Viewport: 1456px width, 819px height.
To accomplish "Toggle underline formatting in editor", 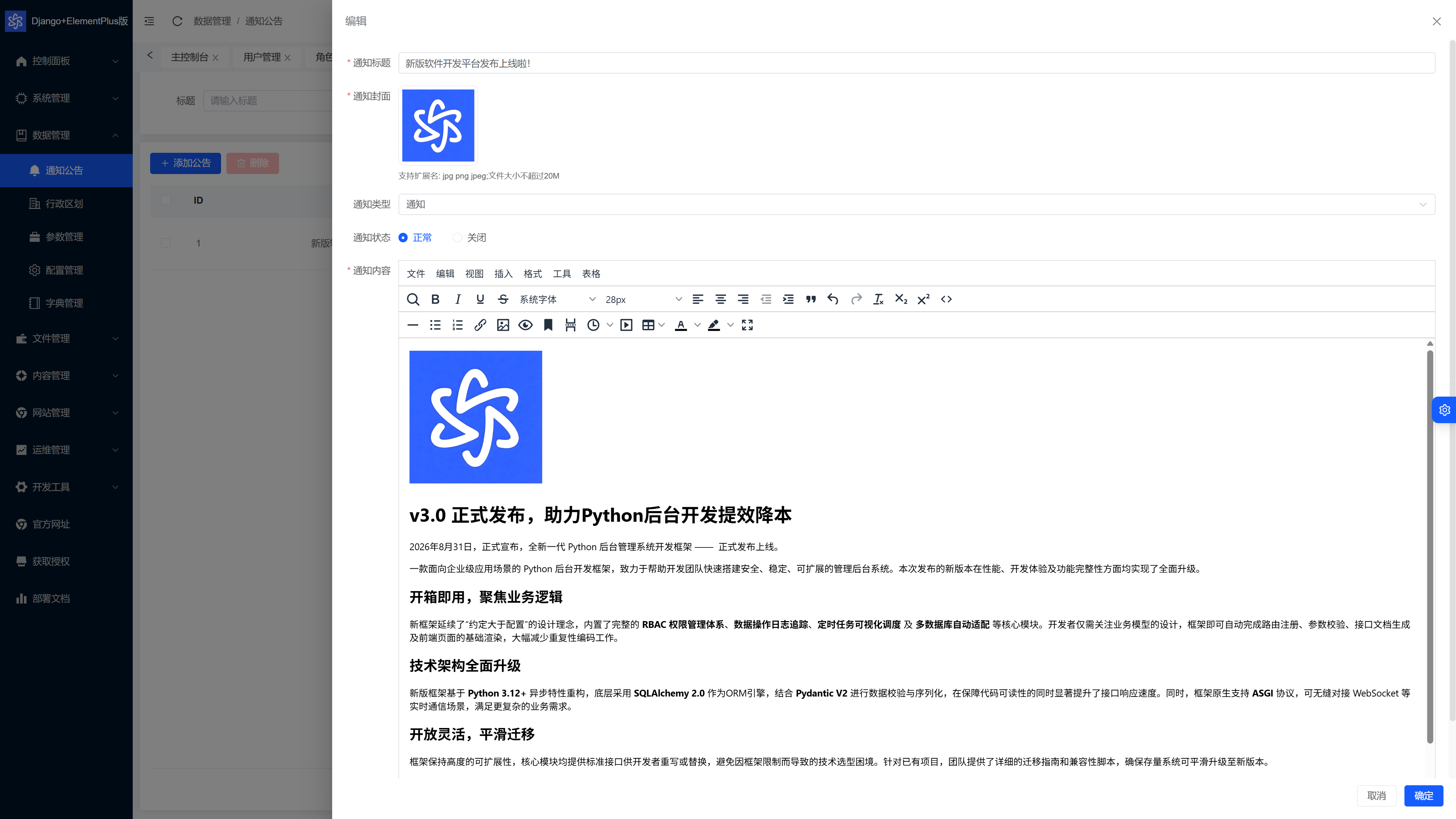I will (x=480, y=300).
